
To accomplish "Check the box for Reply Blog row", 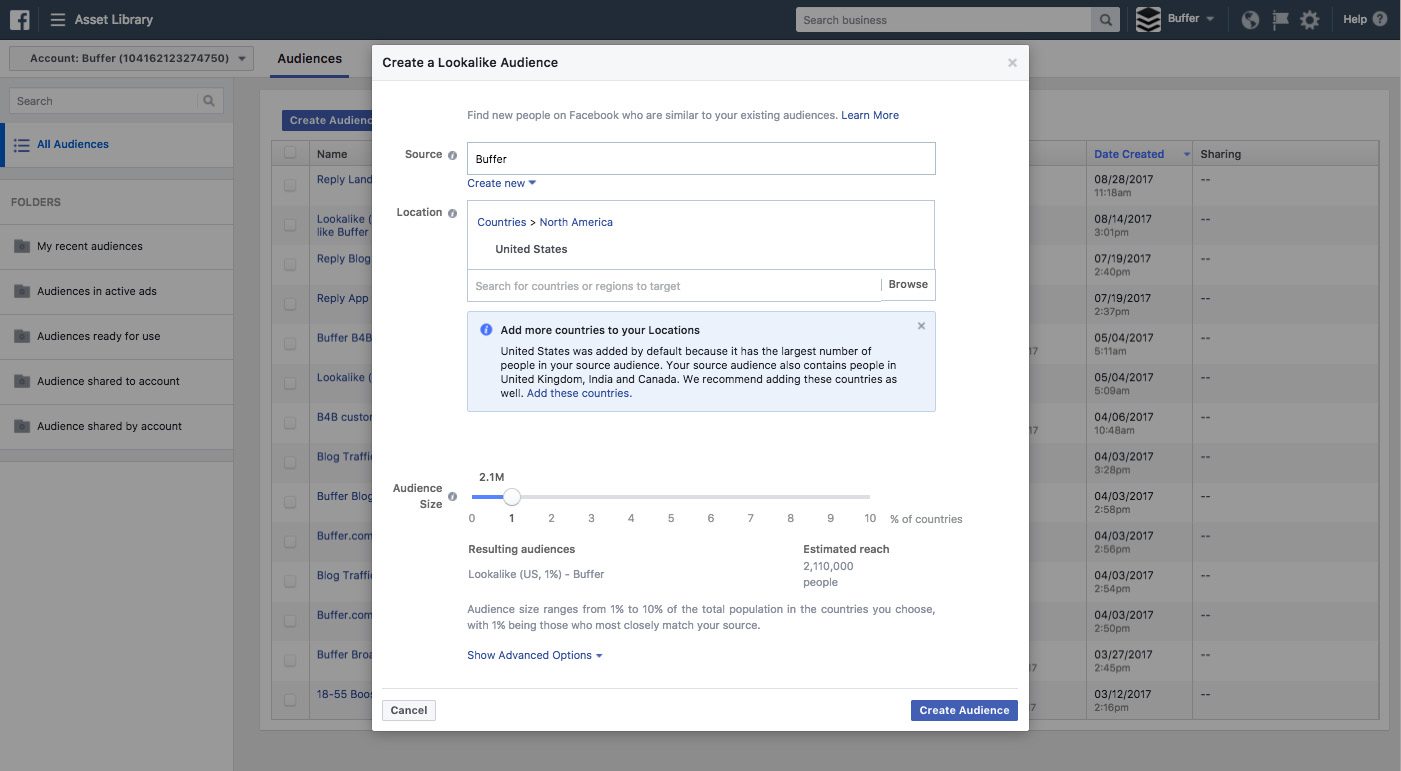I will click(290, 264).
